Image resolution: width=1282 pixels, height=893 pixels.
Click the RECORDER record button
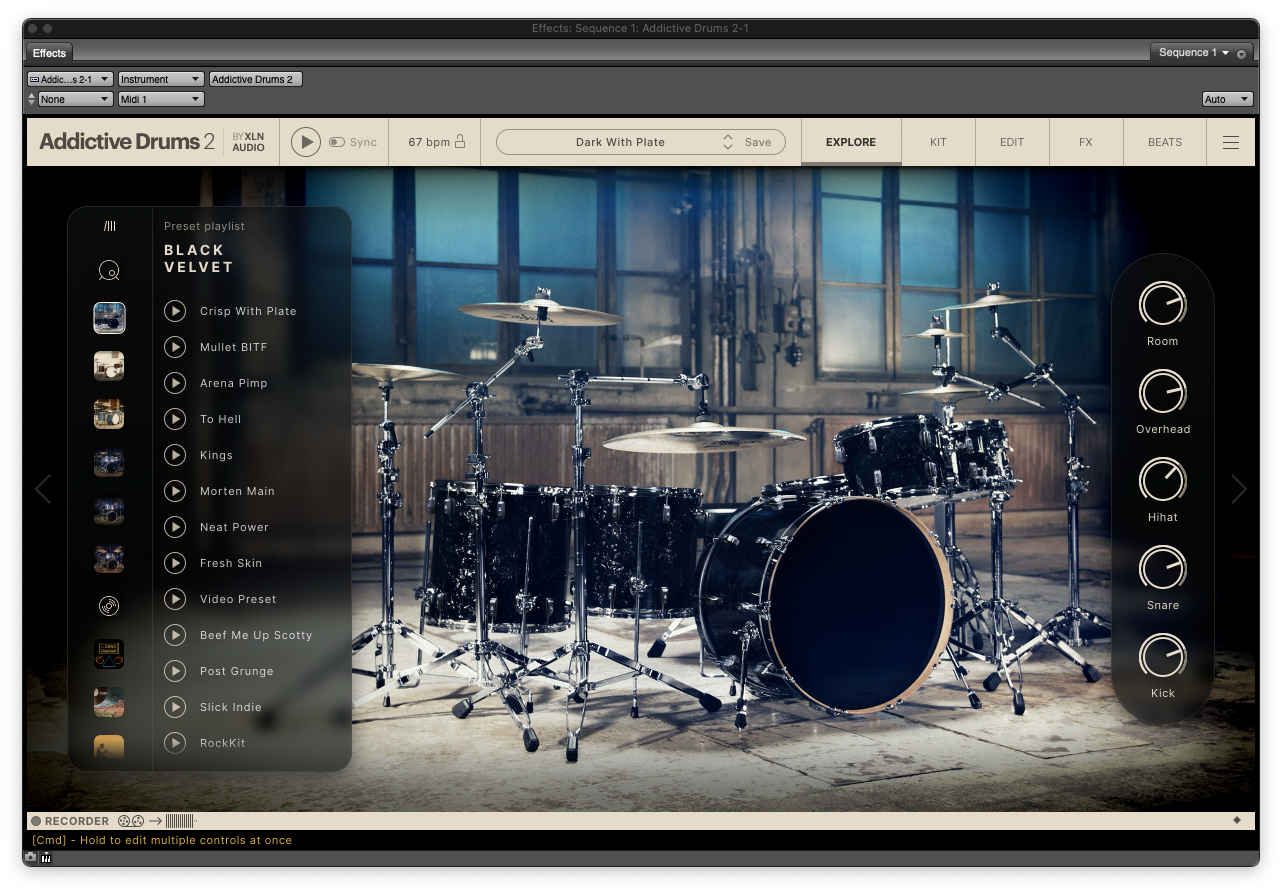tap(36, 821)
